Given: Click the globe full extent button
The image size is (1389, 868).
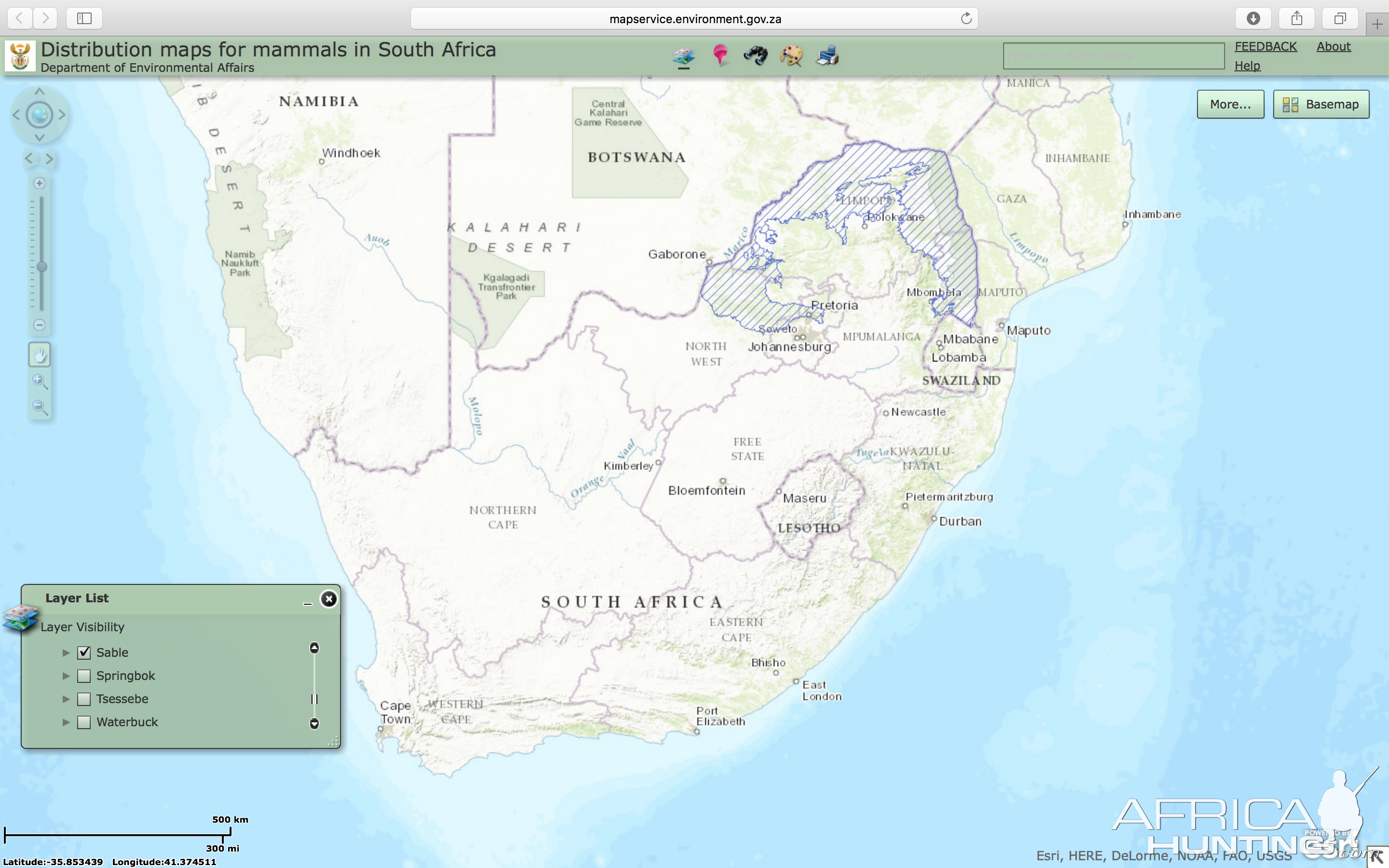Looking at the screenshot, I should (x=39, y=115).
